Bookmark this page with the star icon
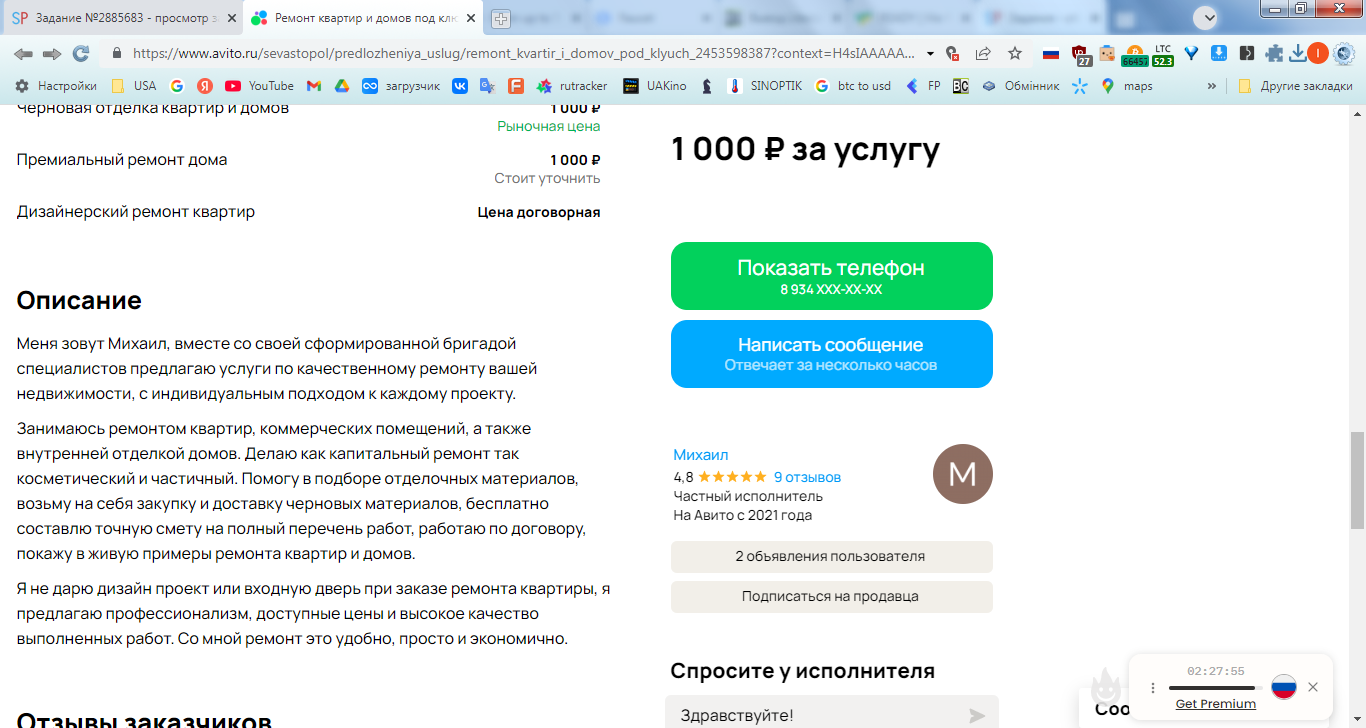 (x=1014, y=53)
